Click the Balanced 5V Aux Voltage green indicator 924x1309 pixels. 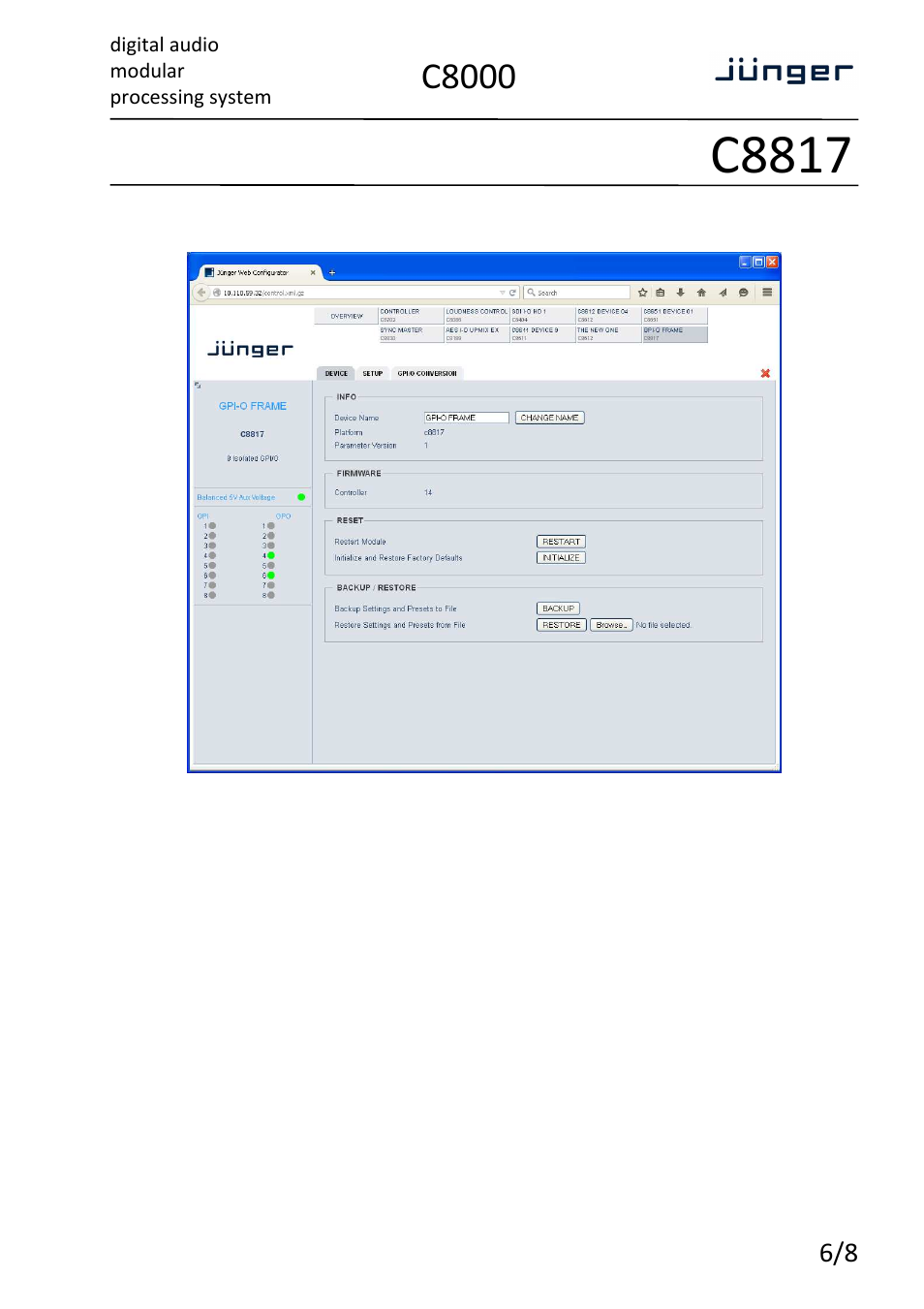[301, 497]
